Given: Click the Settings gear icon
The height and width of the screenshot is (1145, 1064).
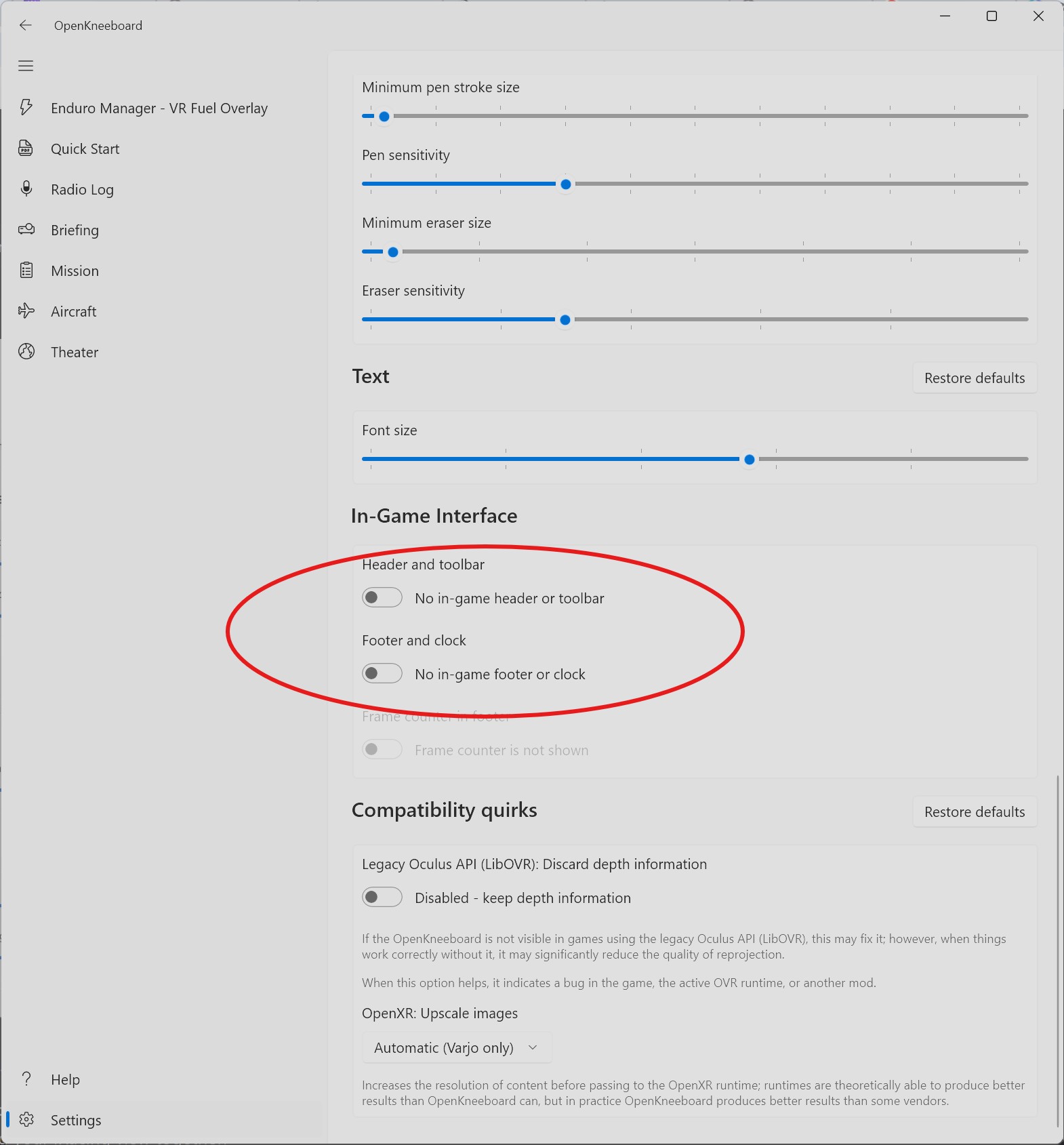Looking at the screenshot, I should pyautogui.click(x=26, y=1119).
